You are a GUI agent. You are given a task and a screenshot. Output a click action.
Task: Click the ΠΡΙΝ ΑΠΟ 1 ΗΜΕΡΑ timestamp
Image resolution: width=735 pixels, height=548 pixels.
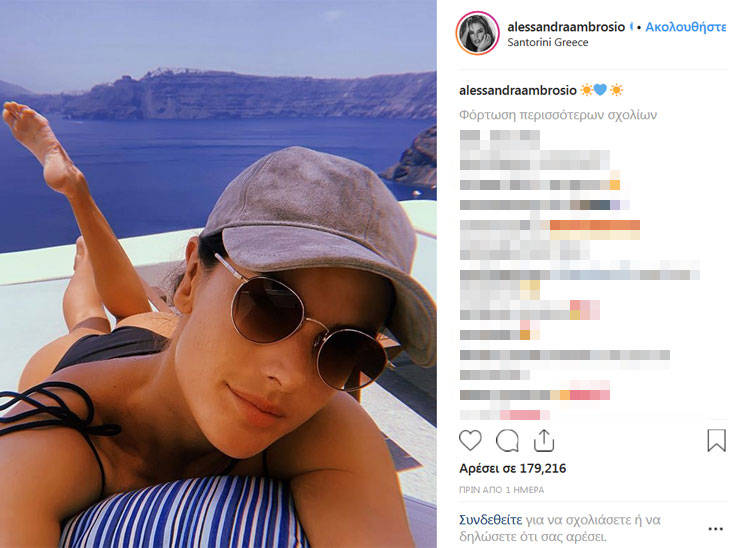click(502, 490)
